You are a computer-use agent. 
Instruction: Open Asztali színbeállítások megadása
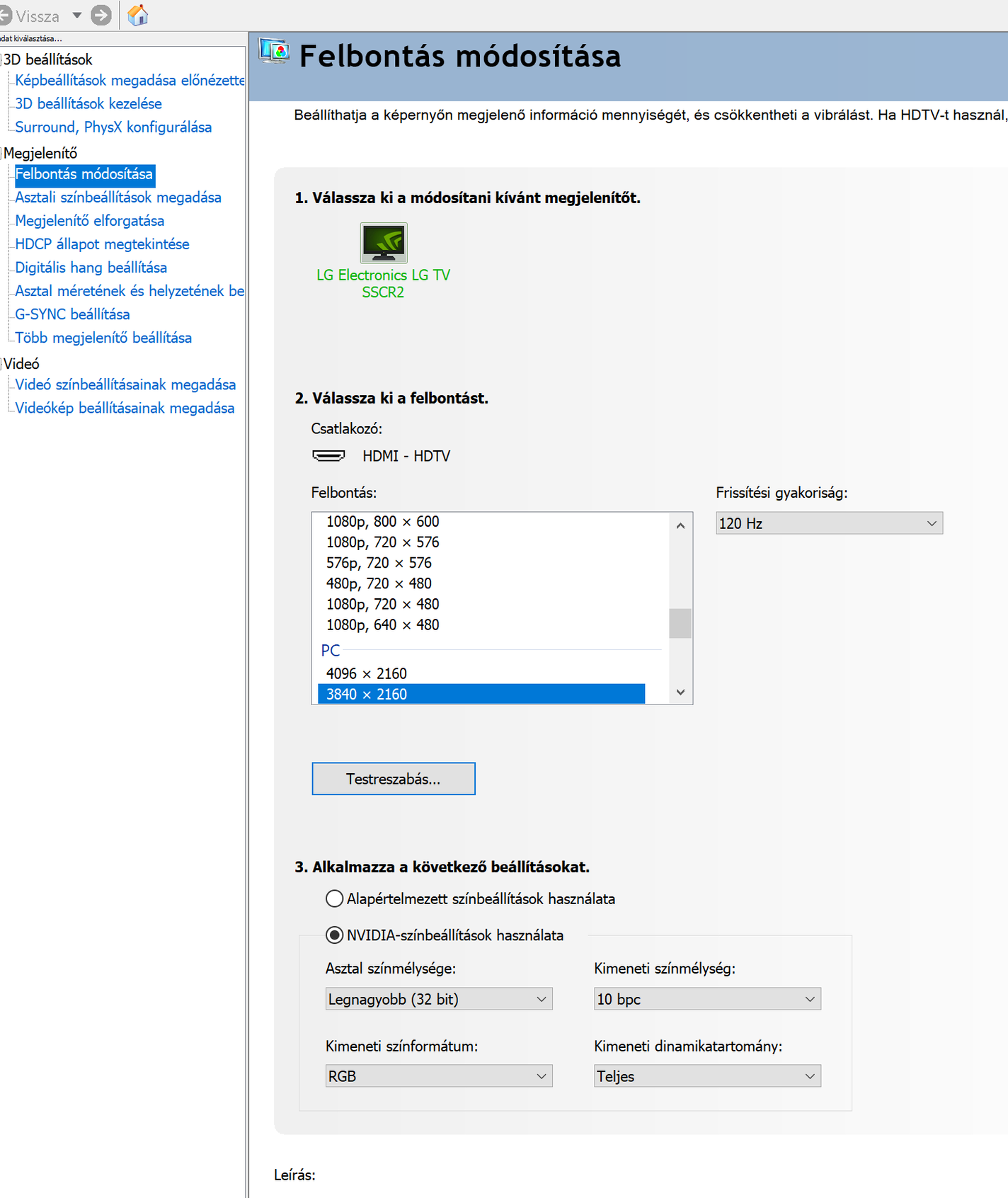pos(118,198)
